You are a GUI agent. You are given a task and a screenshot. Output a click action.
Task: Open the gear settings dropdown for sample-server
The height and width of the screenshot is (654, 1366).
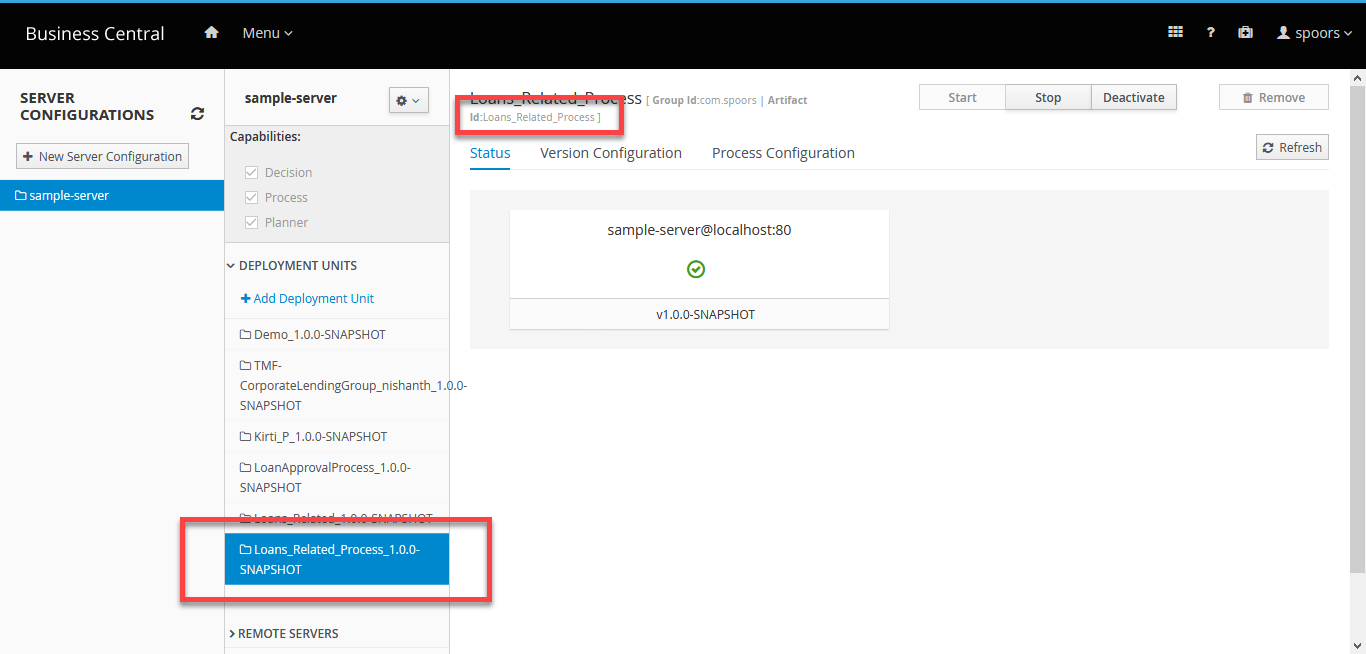point(408,100)
